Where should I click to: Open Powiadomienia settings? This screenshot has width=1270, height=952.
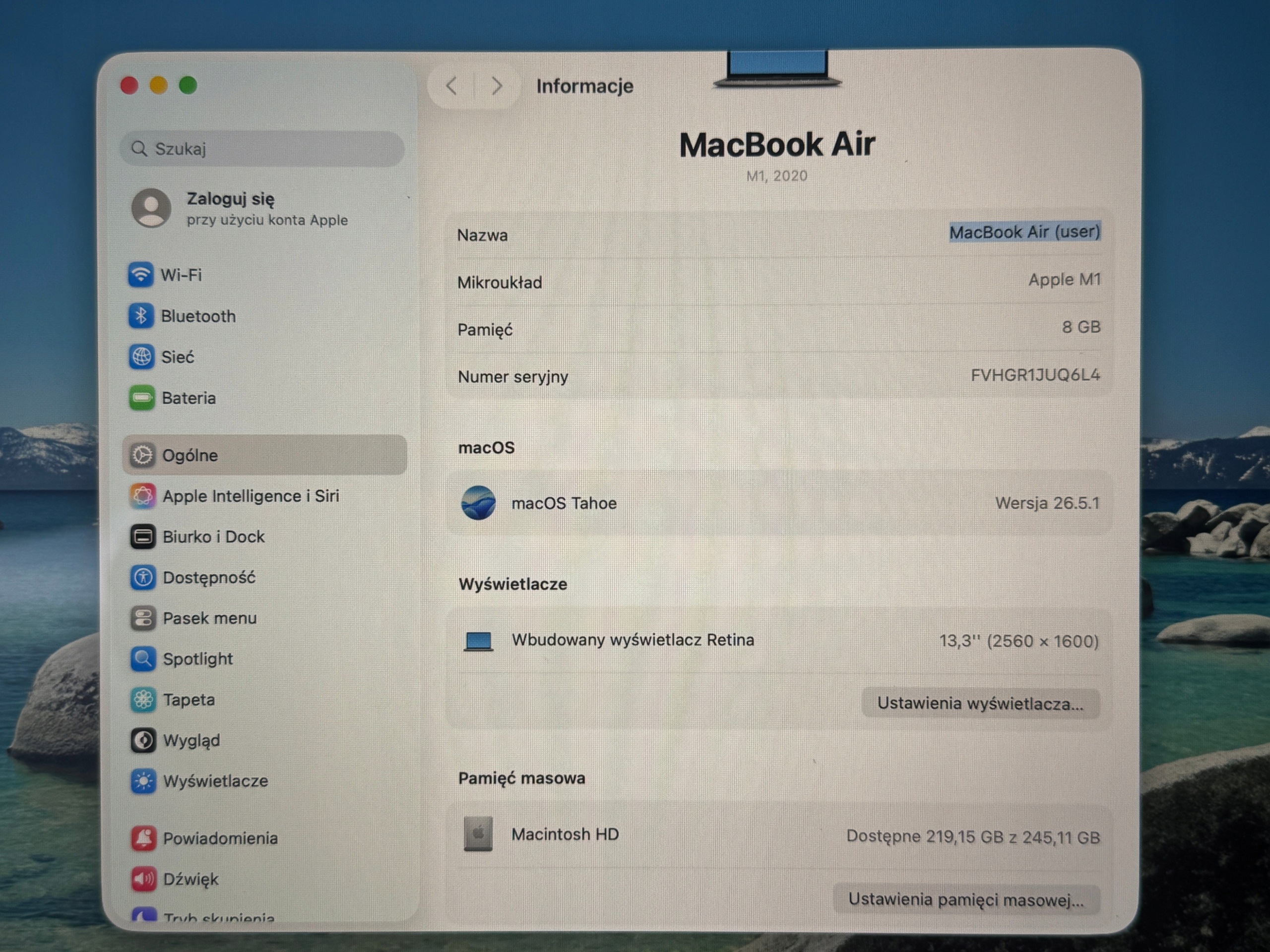coord(265,838)
